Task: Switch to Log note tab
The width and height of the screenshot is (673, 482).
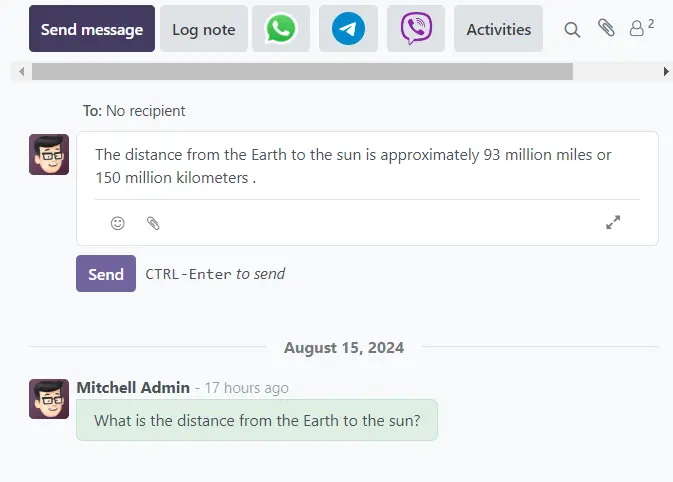Action: pyautogui.click(x=204, y=29)
